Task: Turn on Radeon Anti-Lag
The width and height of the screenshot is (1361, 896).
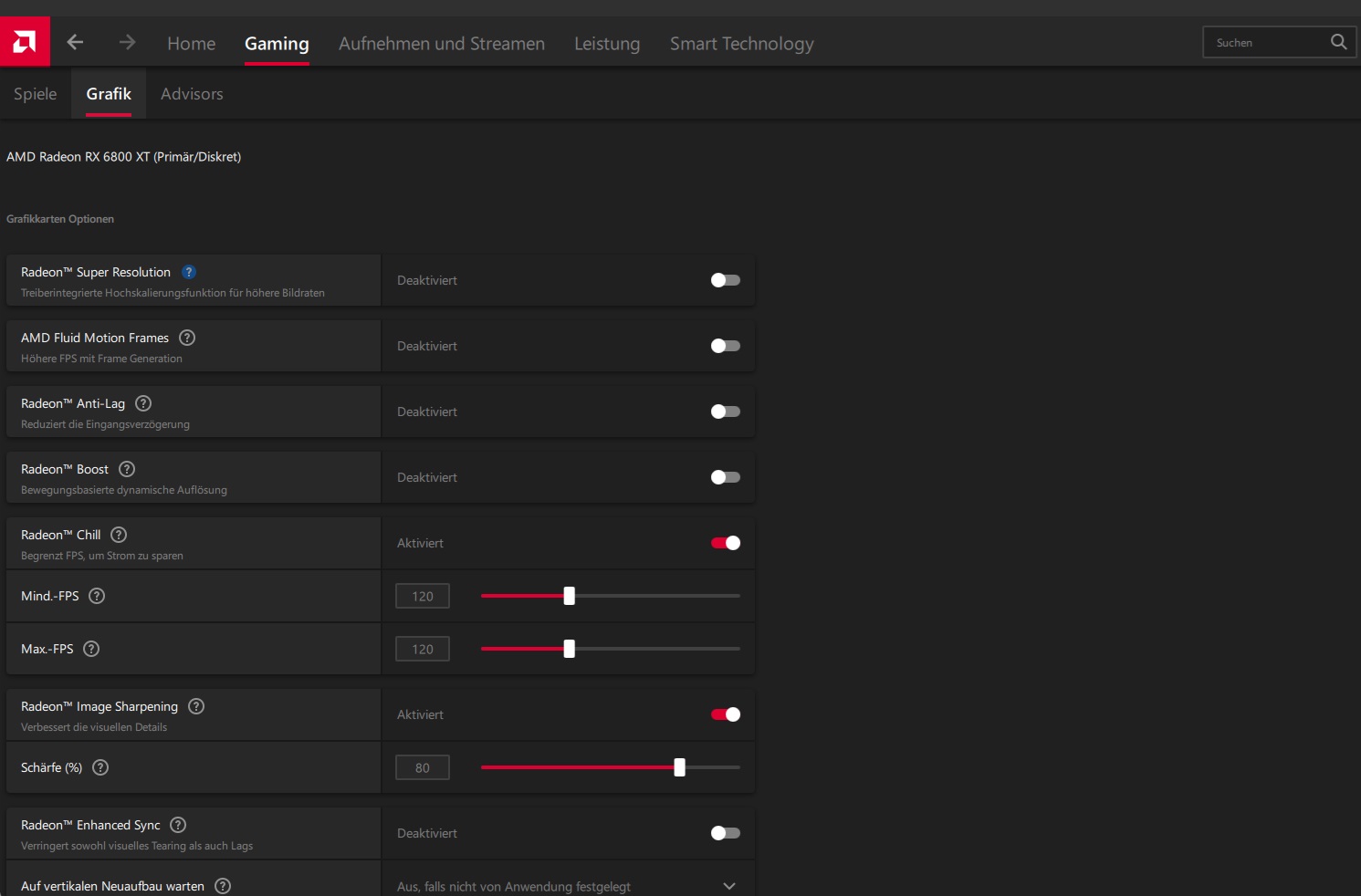Action: tap(726, 412)
